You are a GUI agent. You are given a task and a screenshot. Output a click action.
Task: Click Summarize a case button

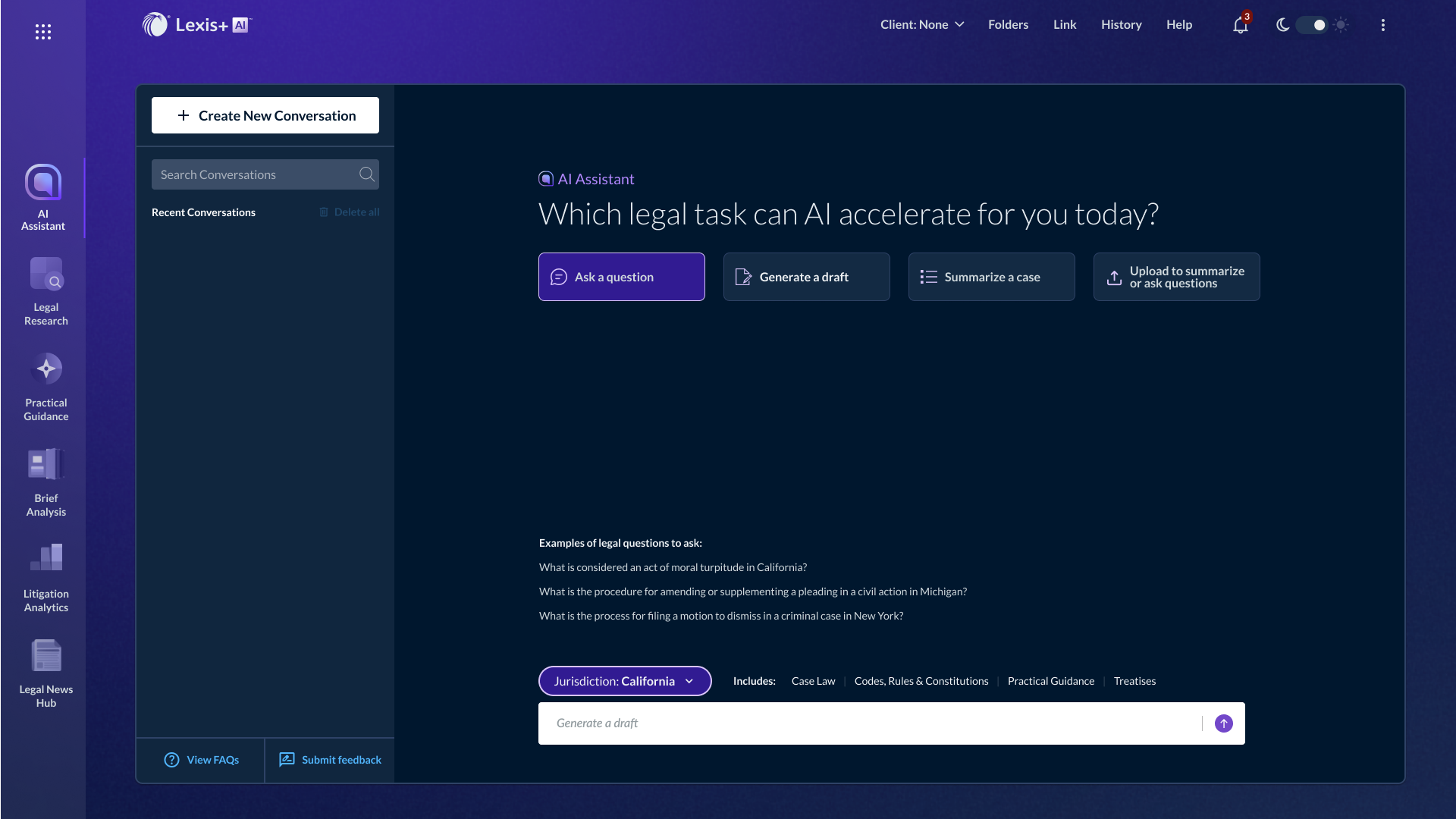991,276
